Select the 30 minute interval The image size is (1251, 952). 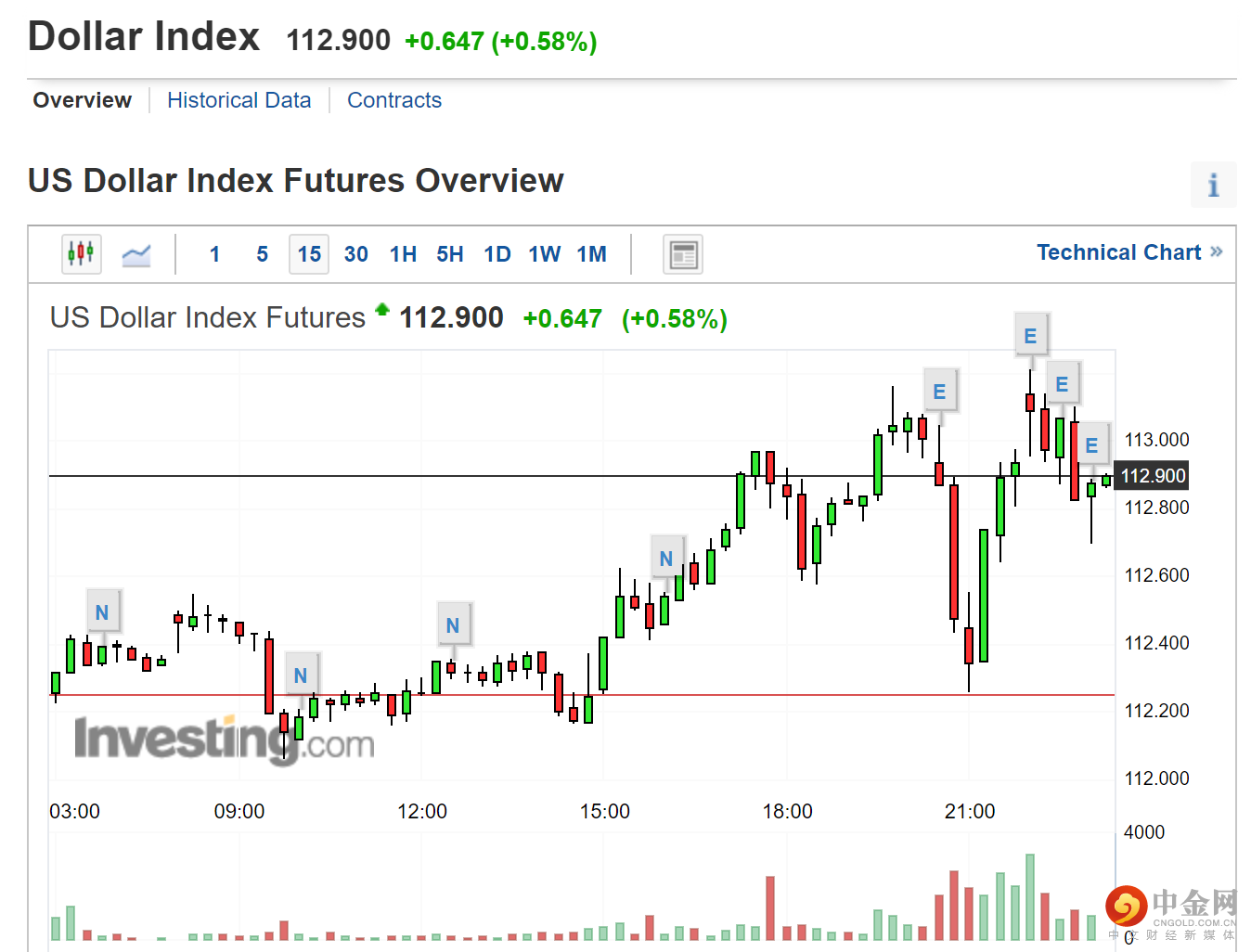[355, 254]
